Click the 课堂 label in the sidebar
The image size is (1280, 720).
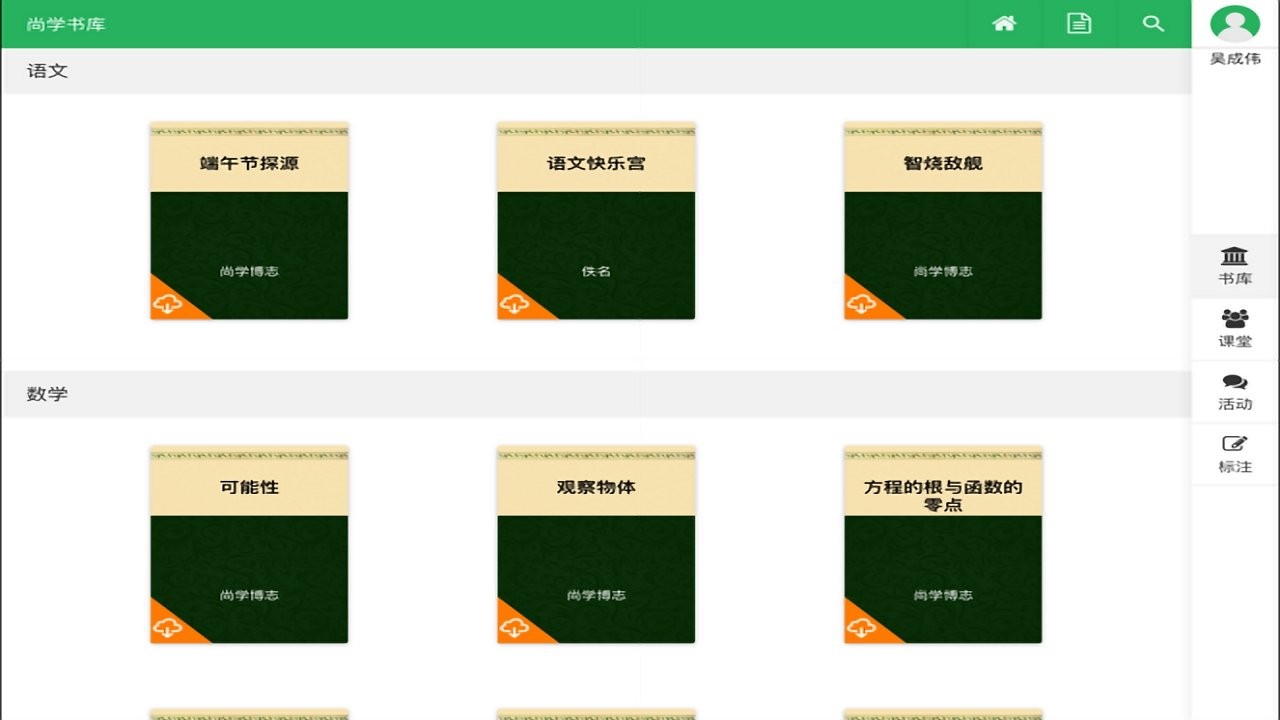(1235, 341)
